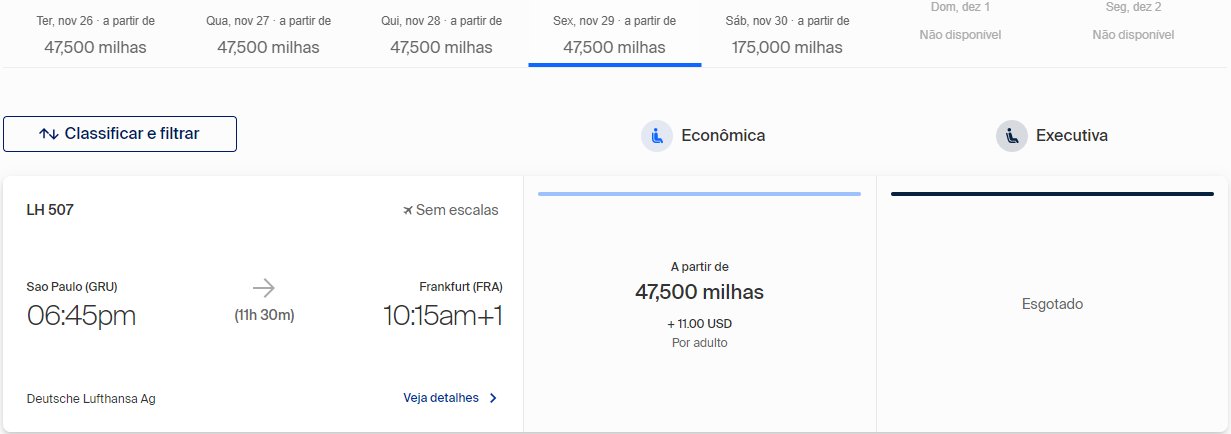Screen dimensions: 1231x434
Task: Click the Sem escalas airplane icon
Action: click(x=407, y=210)
